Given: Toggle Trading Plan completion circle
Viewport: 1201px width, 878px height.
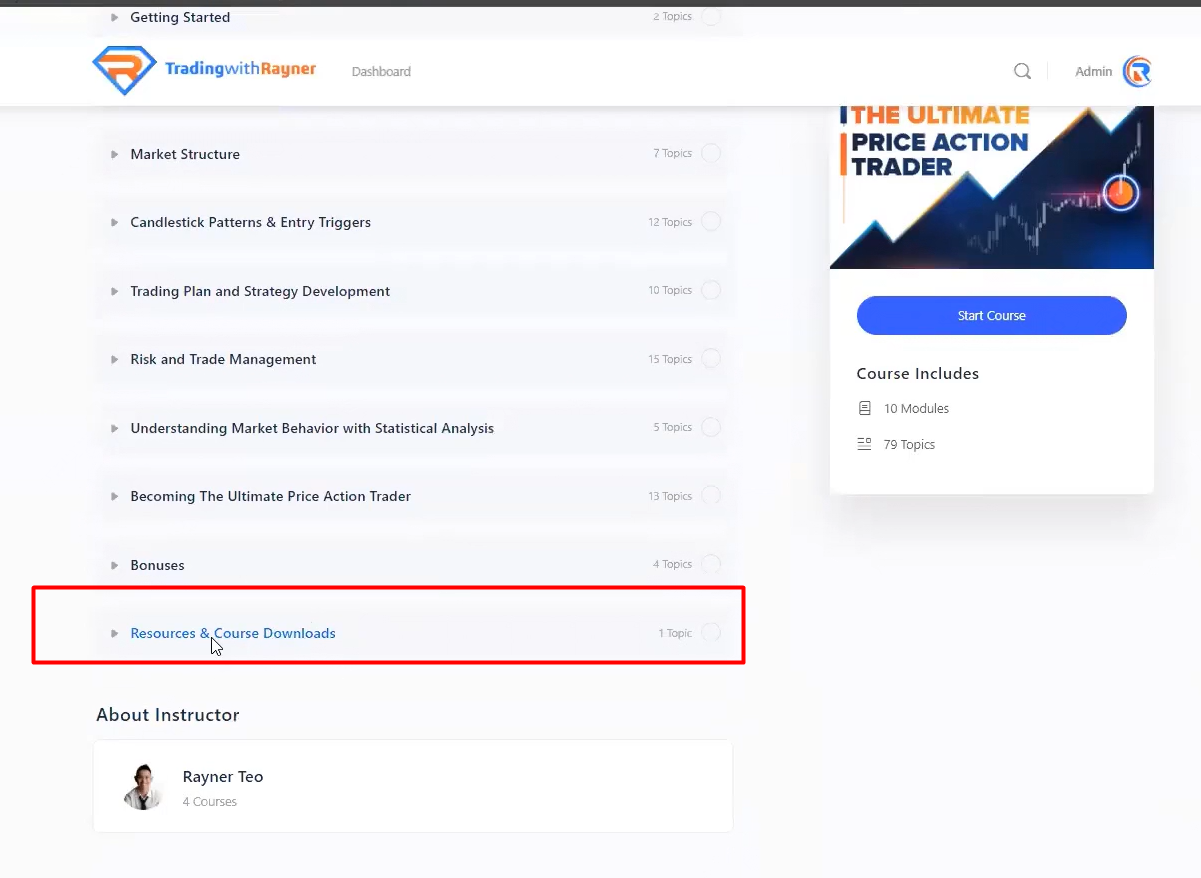Looking at the screenshot, I should 711,290.
